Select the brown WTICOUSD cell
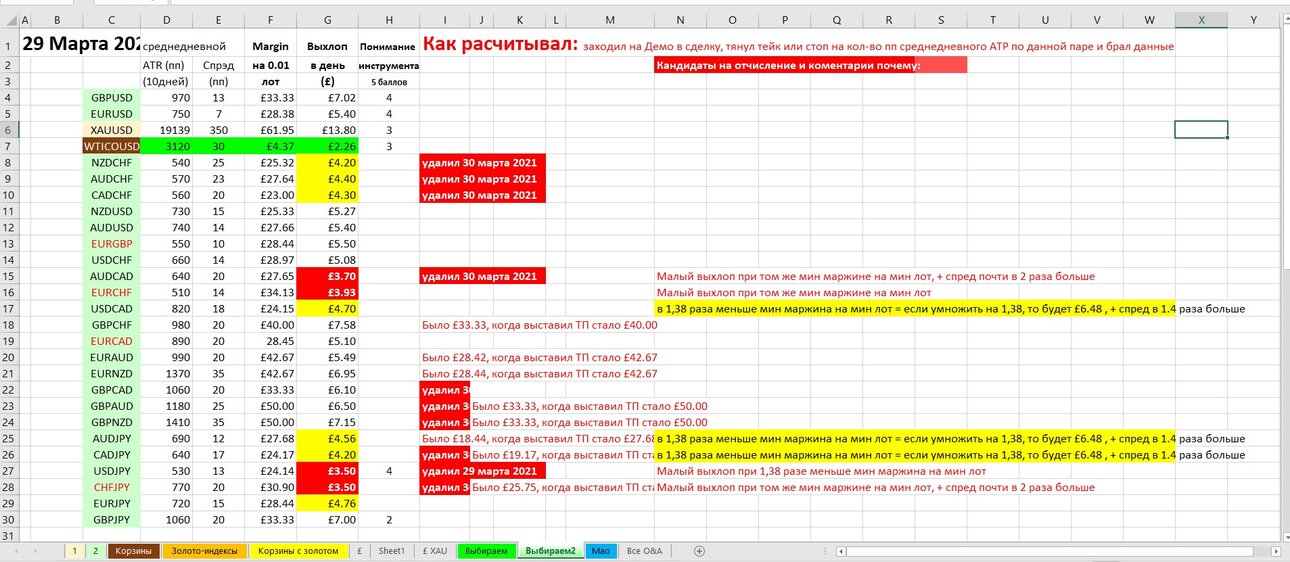 tap(112, 146)
